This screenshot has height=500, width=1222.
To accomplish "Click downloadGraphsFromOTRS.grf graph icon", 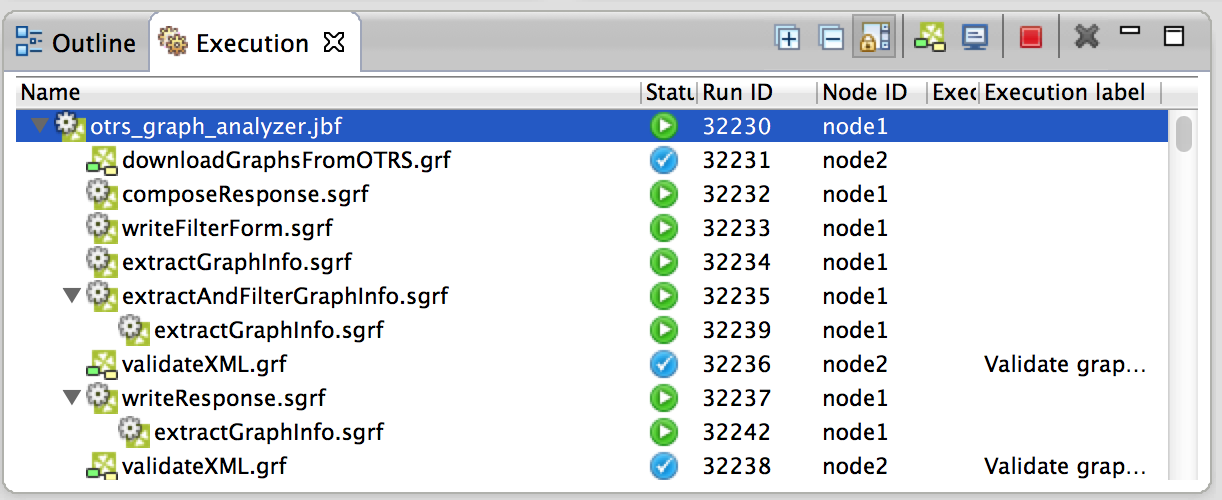I will tap(100, 161).
